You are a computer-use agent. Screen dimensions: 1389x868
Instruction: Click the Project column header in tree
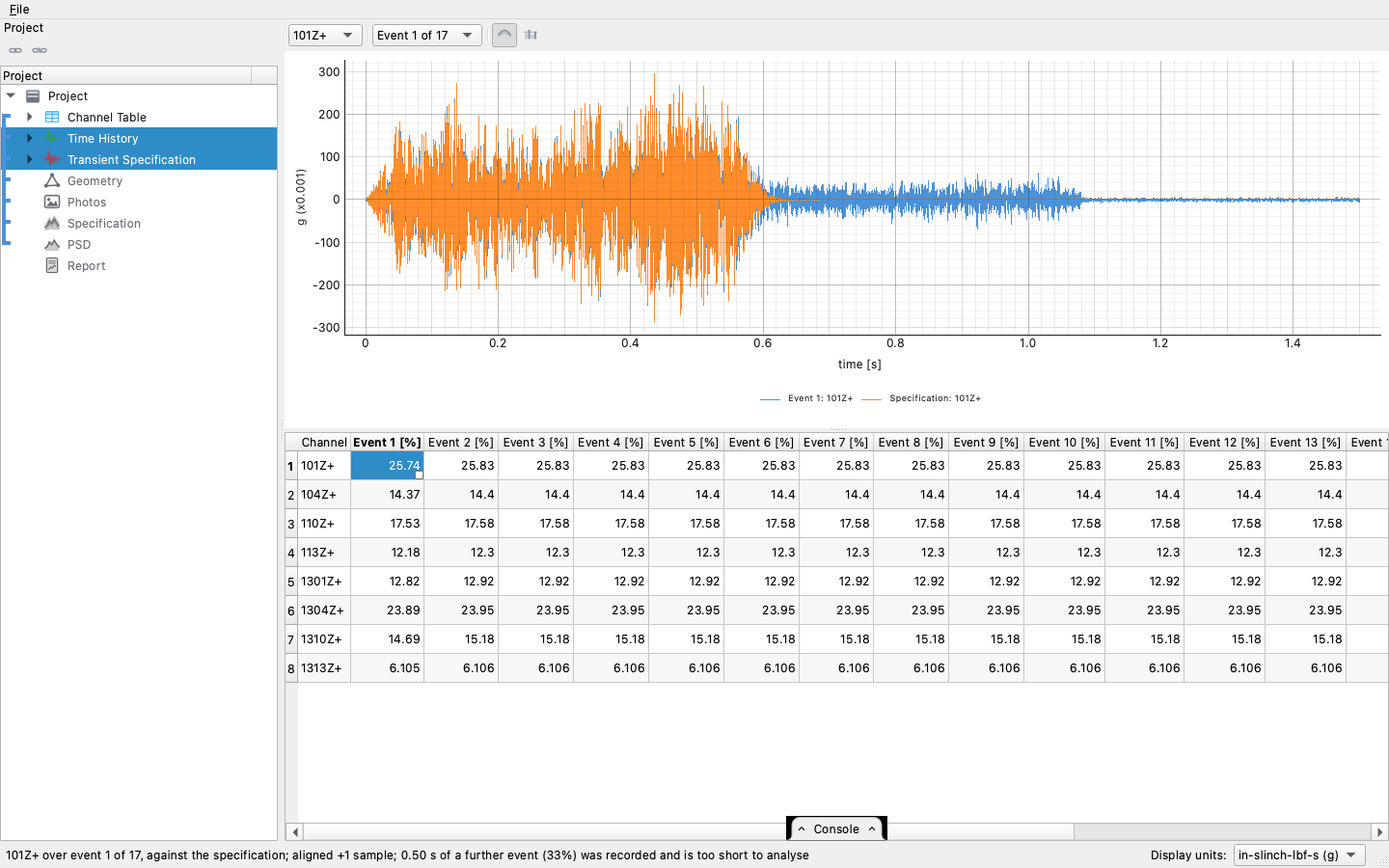click(126, 75)
